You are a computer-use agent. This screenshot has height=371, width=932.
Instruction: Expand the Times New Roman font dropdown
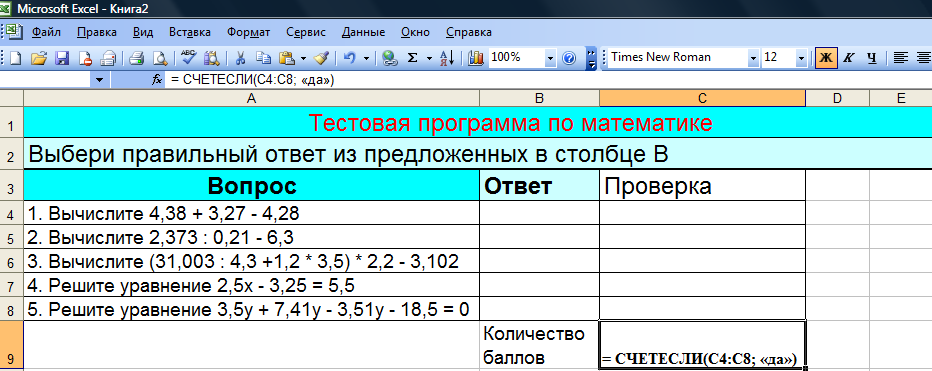pyautogui.click(x=754, y=58)
